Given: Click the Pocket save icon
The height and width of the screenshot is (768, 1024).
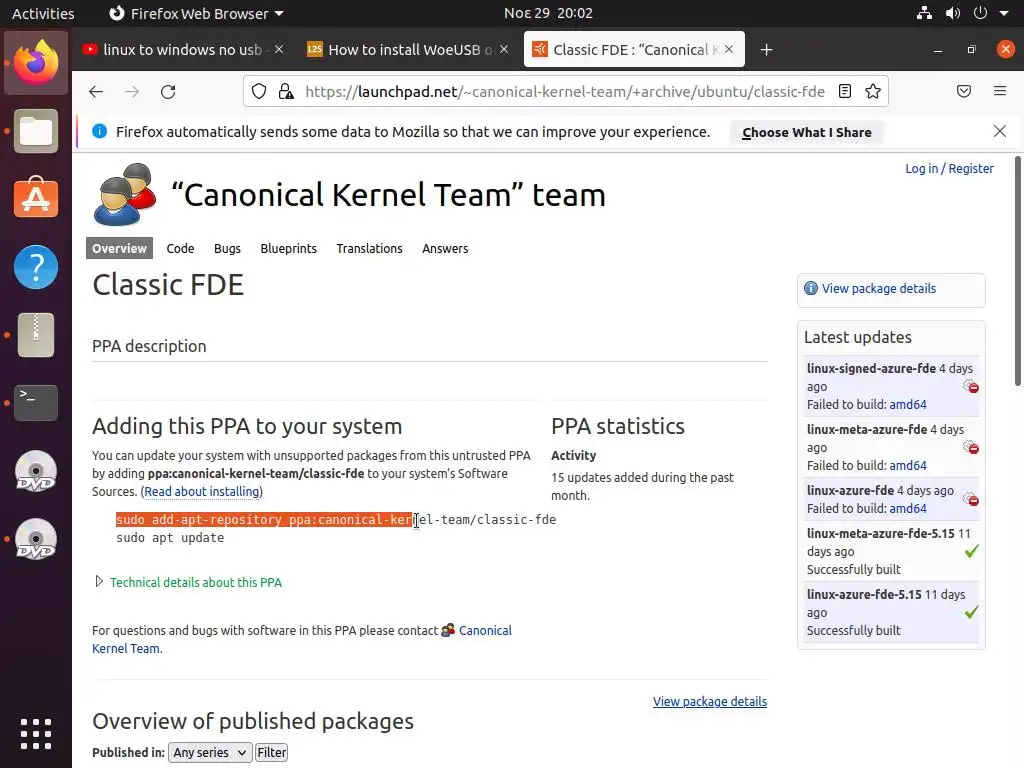Looking at the screenshot, I should [964, 92].
